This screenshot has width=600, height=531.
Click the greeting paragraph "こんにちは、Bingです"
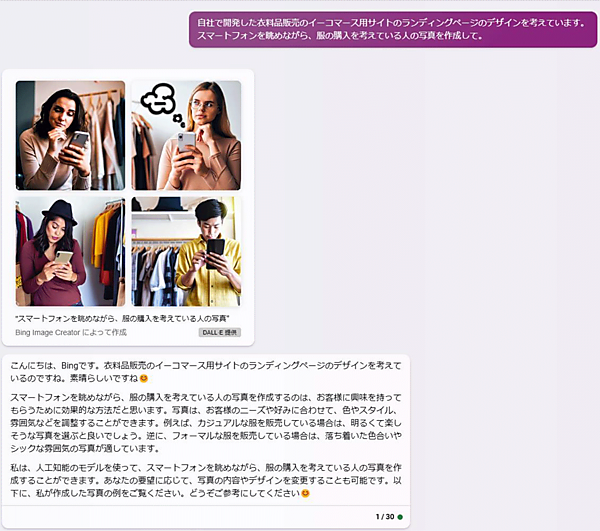tap(205, 372)
